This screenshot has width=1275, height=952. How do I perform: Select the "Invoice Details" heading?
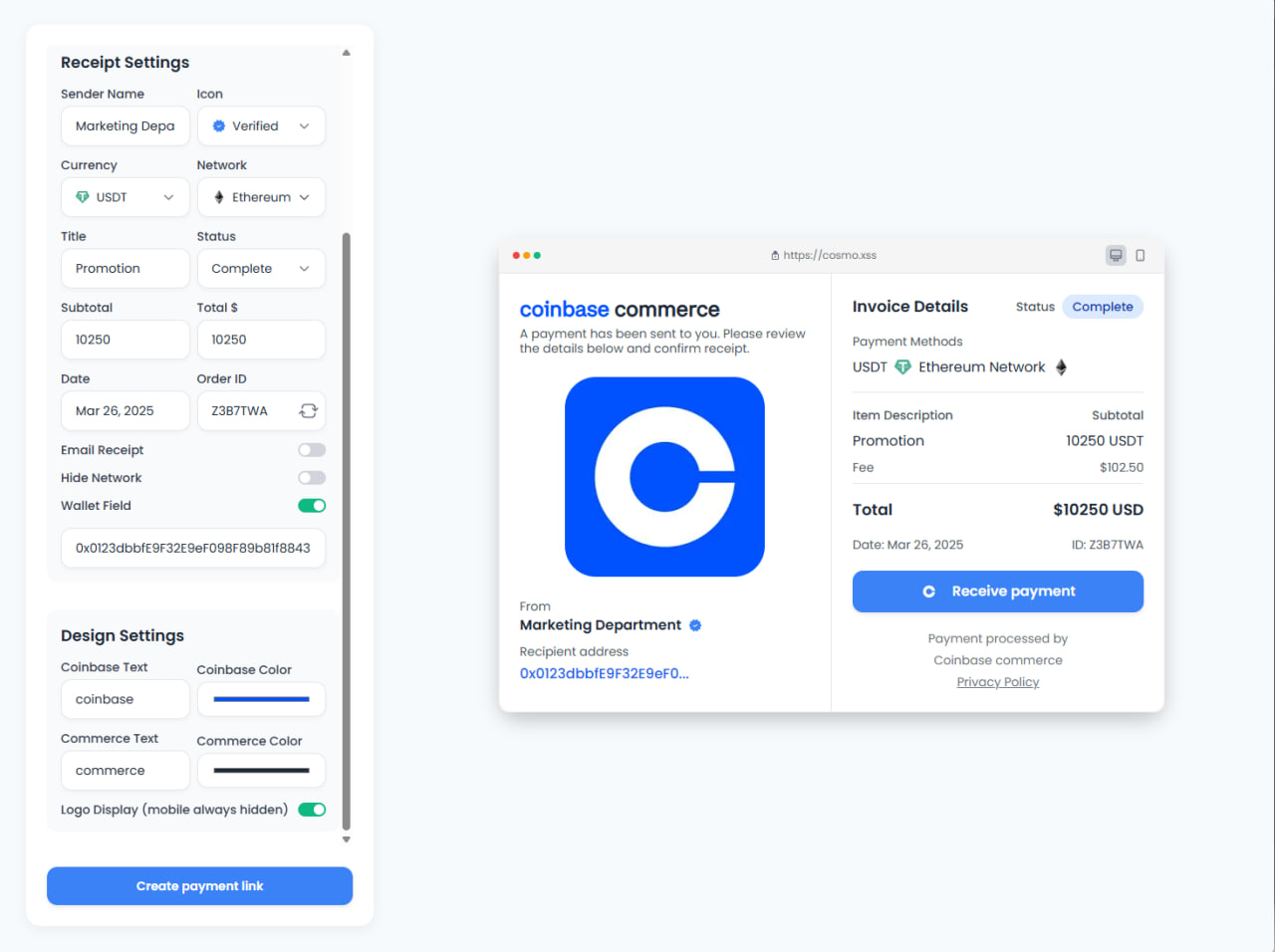click(910, 307)
